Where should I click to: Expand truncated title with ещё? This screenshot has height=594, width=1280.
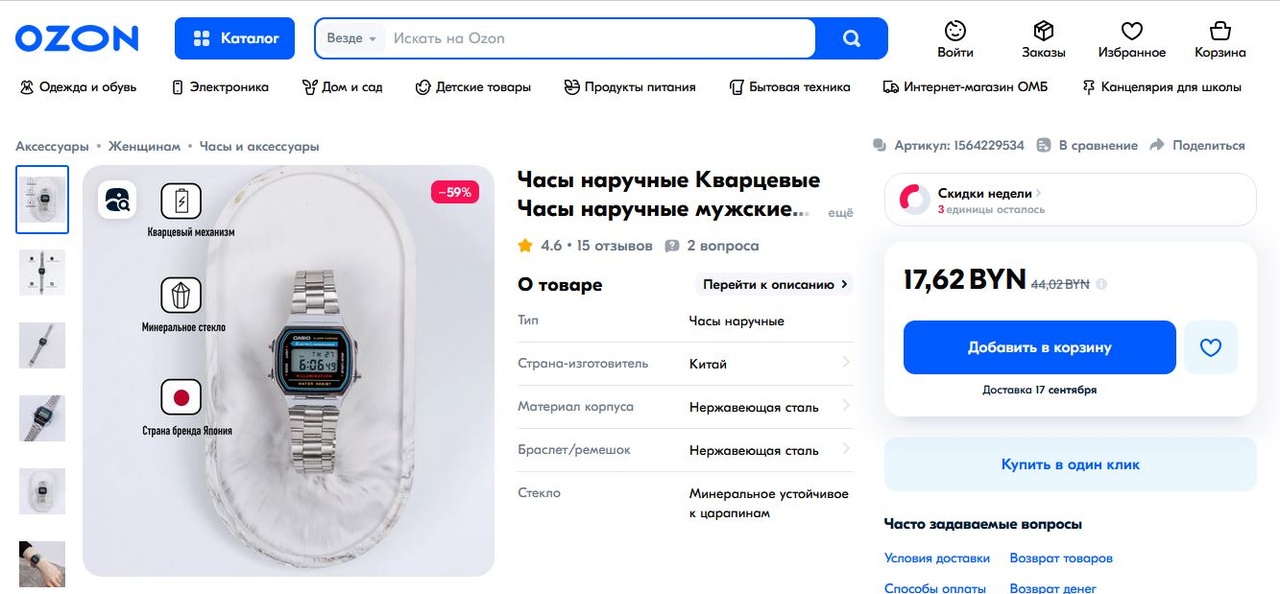pos(842,213)
